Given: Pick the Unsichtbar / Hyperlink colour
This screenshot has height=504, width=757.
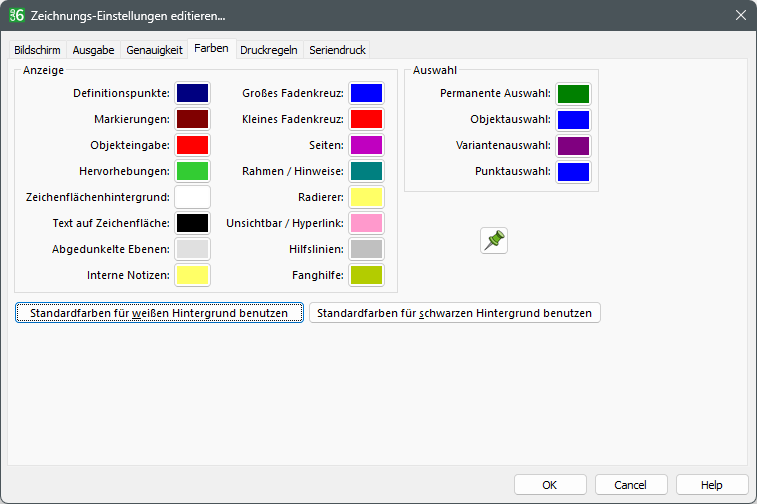Looking at the screenshot, I should click(x=366, y=224).
